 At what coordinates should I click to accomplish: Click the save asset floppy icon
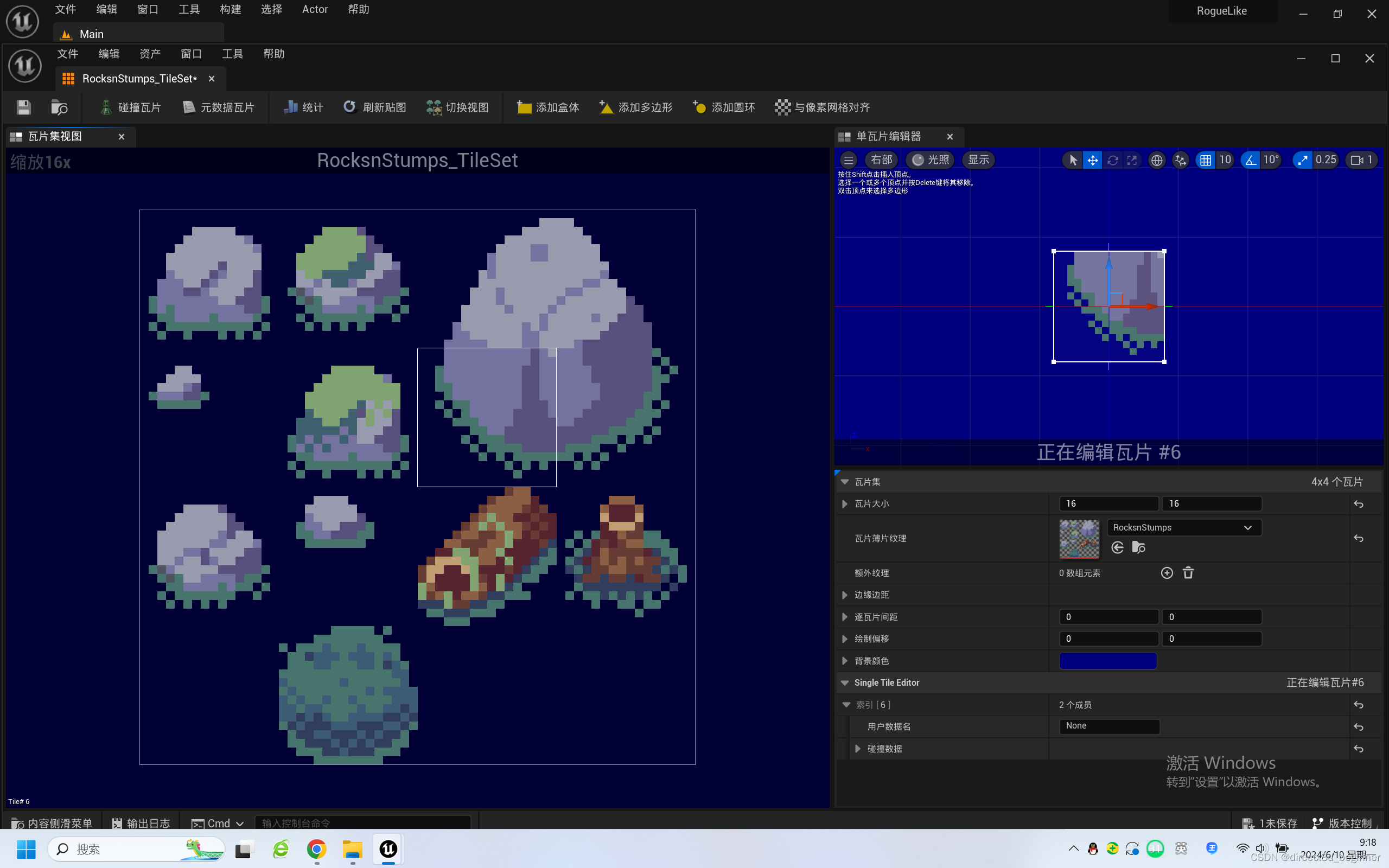(23, 107)
